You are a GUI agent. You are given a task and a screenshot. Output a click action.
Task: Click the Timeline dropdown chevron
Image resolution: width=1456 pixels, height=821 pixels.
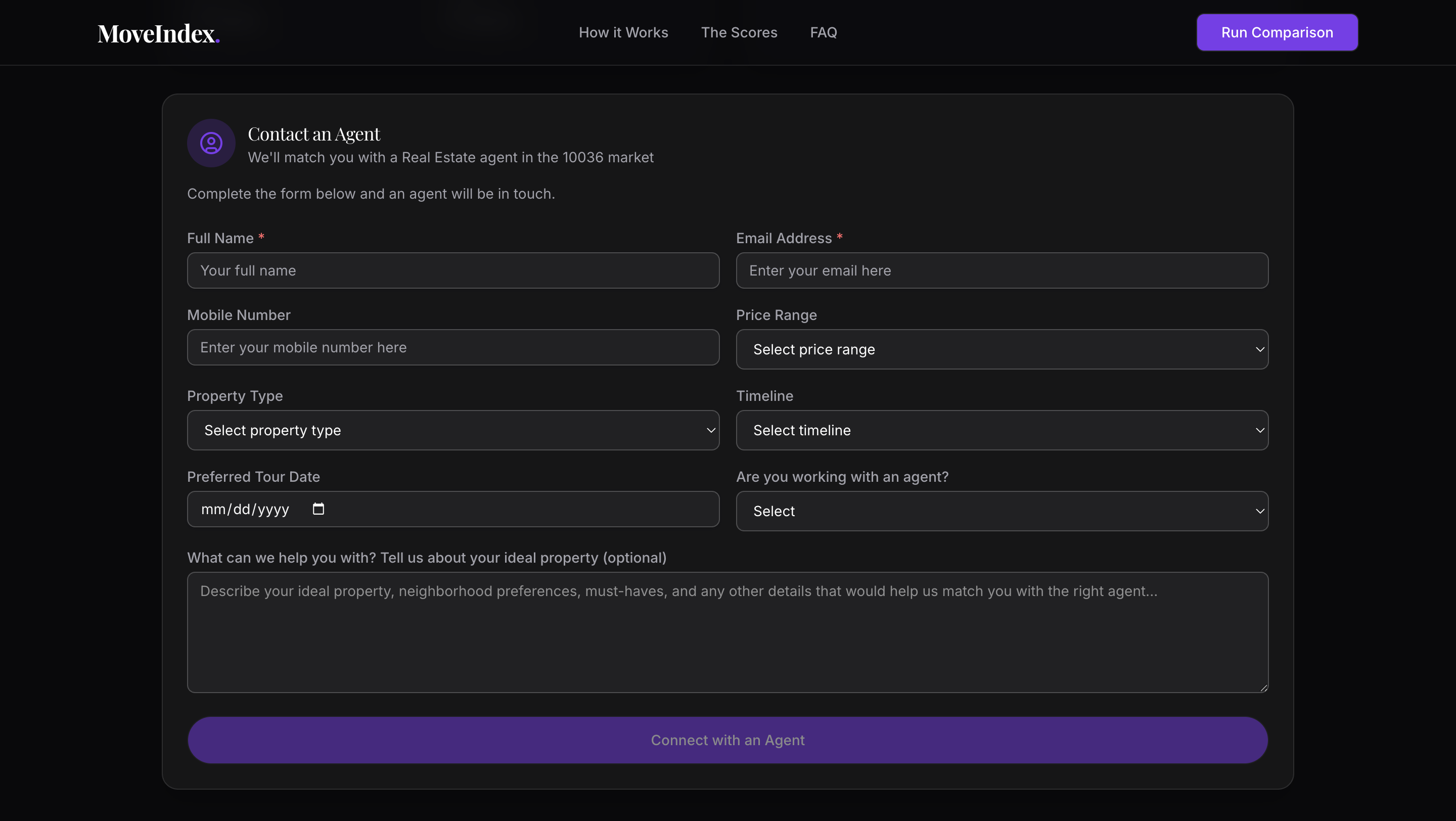[x=1259, y=430]
